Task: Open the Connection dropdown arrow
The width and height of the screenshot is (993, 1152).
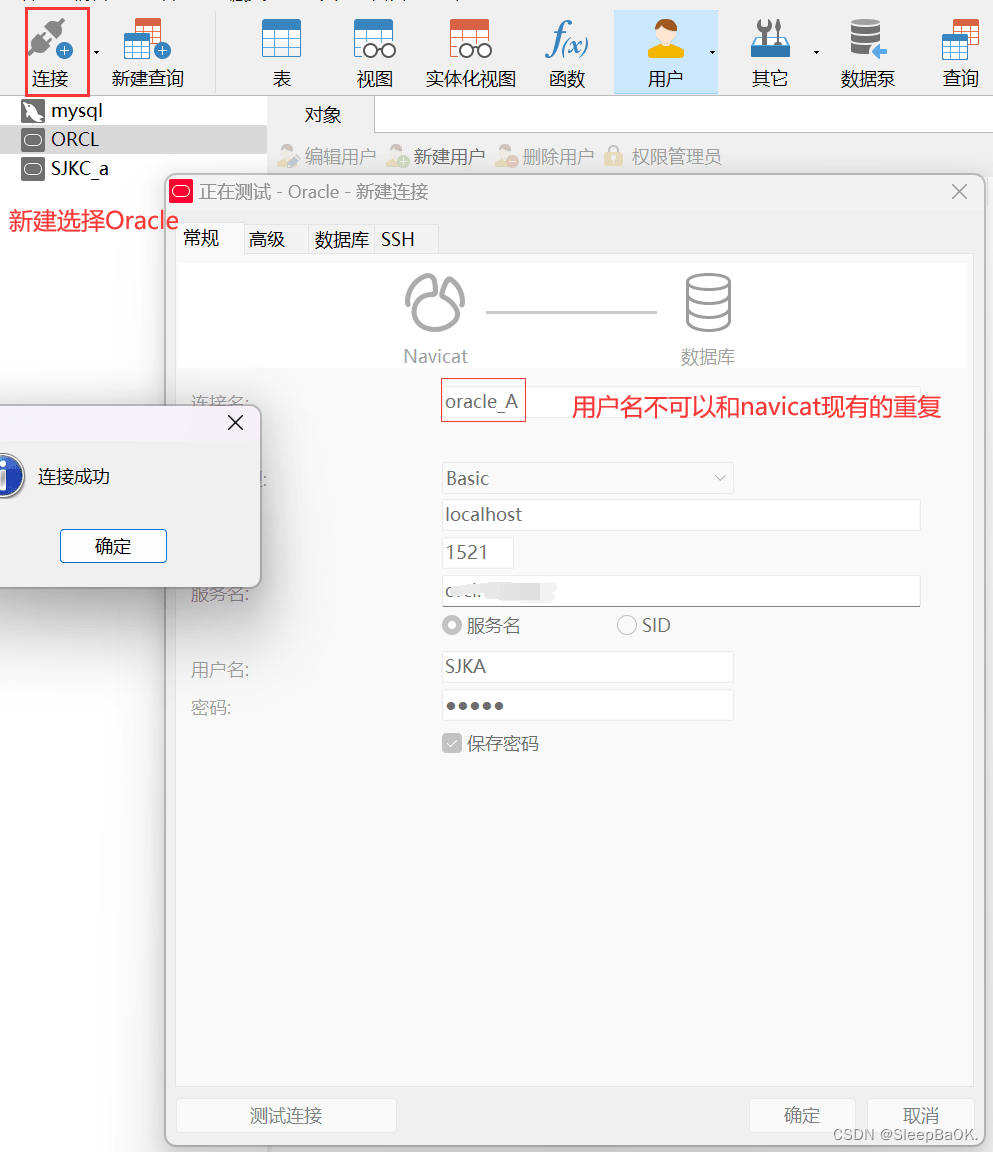Action: [96, 52]
